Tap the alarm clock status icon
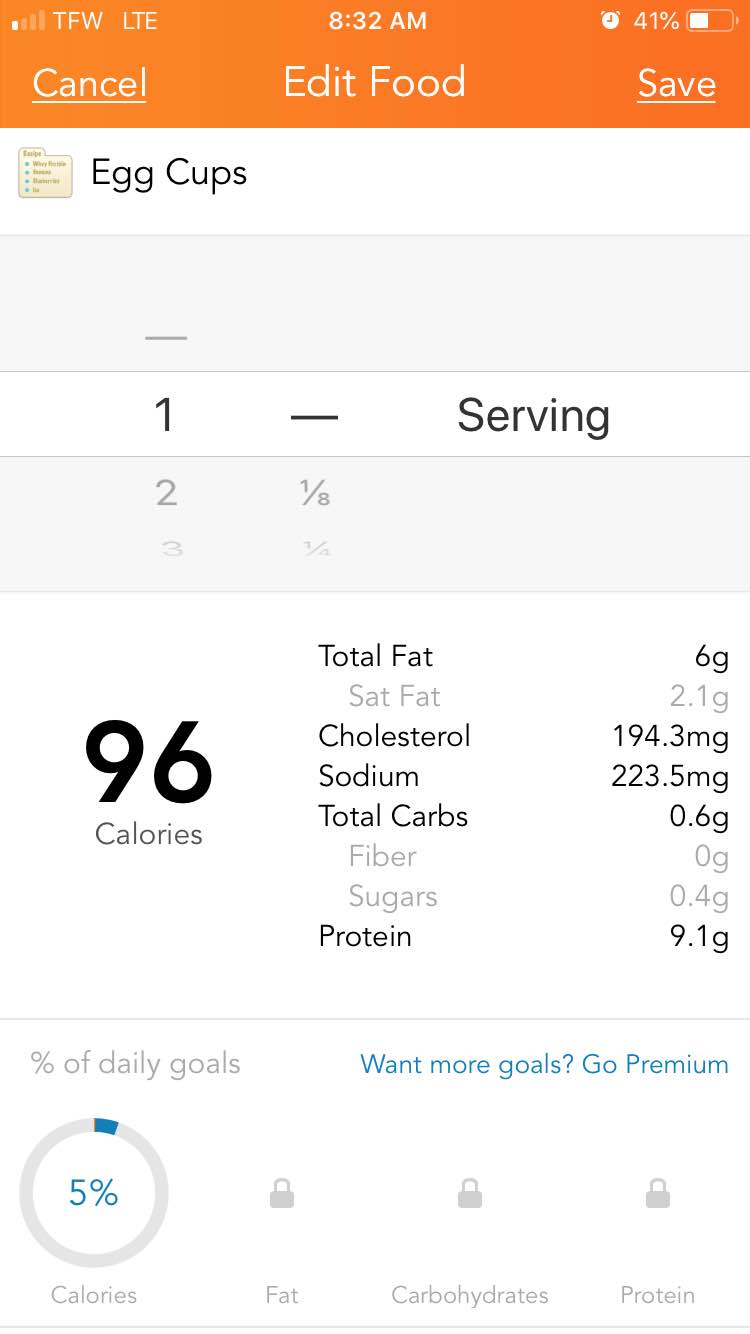This screenshot has width=750, height=1334. coord(610,21)
